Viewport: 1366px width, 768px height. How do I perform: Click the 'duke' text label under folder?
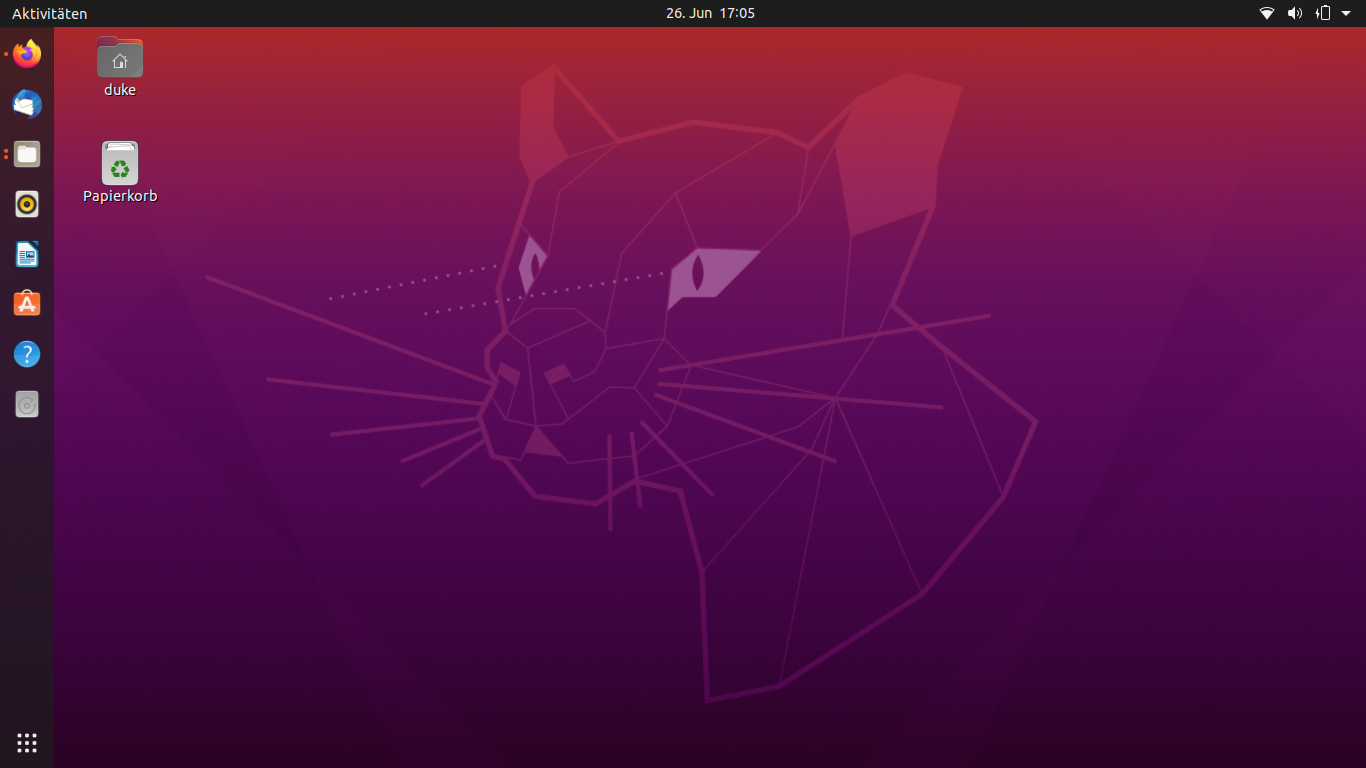120,90
